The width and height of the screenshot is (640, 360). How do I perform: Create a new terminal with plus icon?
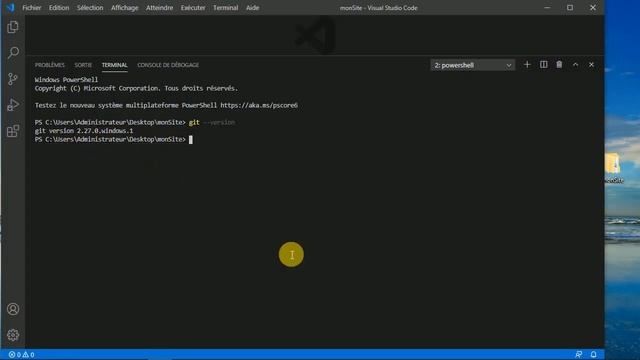pyautogui.click(x=527, y=64)
